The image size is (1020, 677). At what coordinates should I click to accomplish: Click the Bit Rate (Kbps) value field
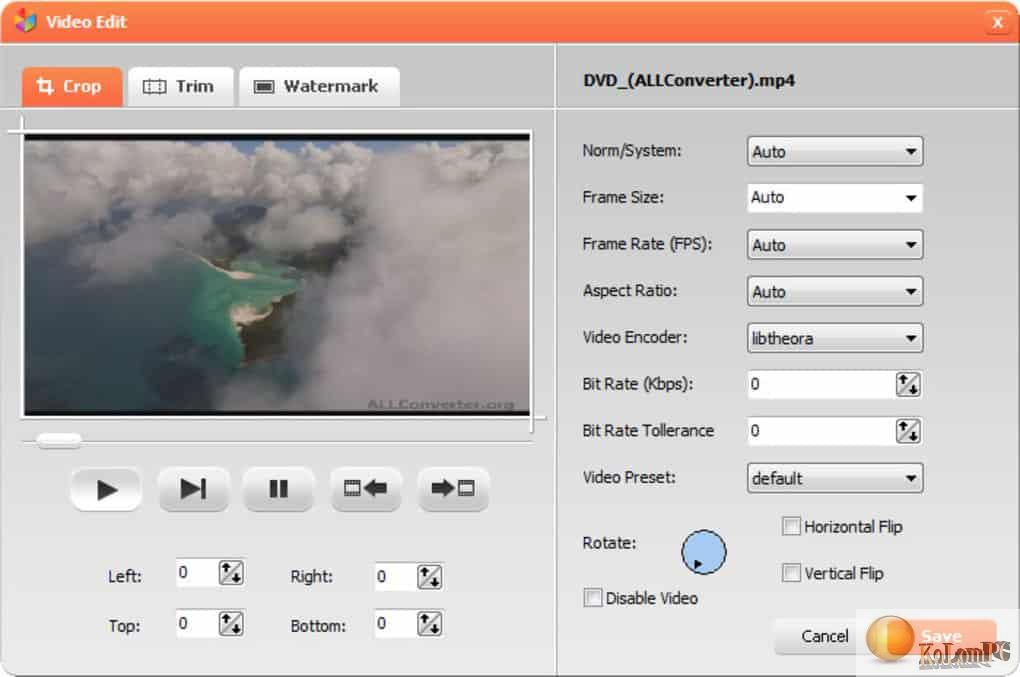[x=821, y=384]
